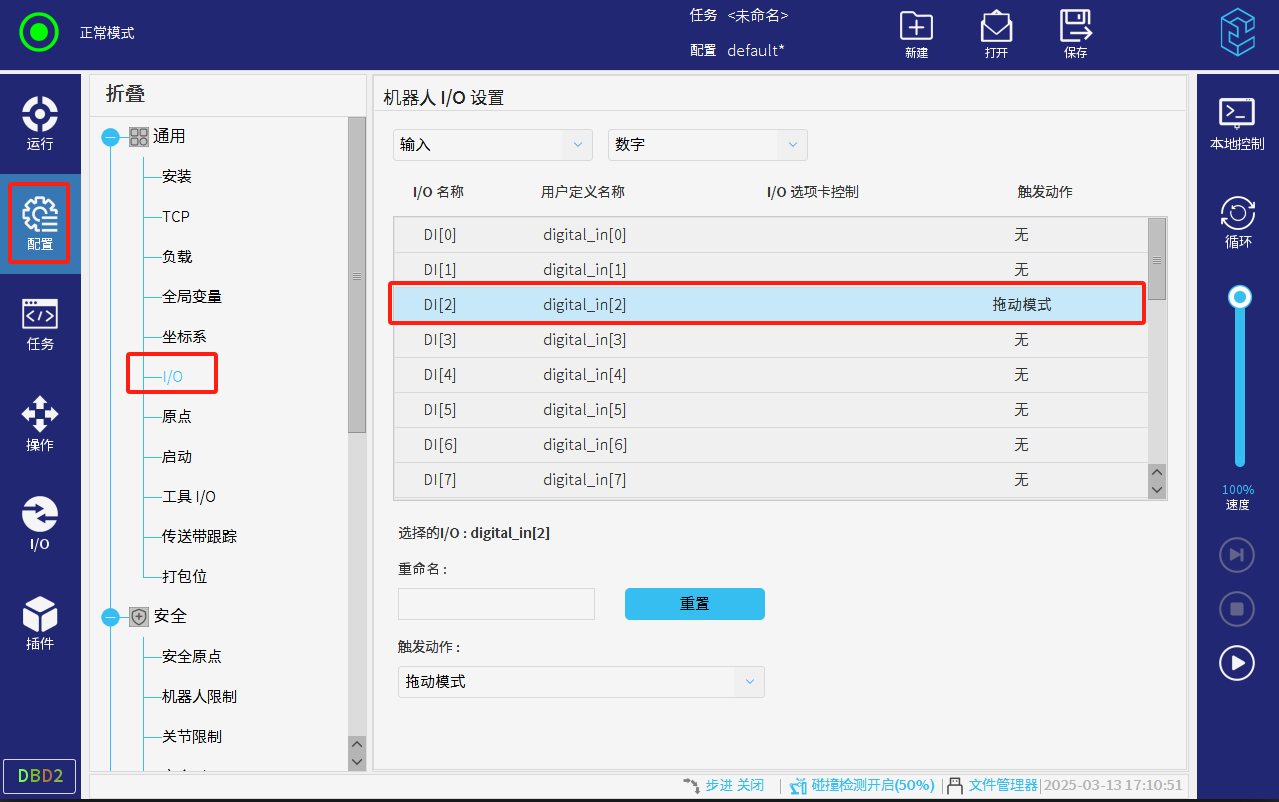Toggle the 循环 (Loop) mode icon
Viewport: 1279px width, 802px height.
pos(1237,222)
